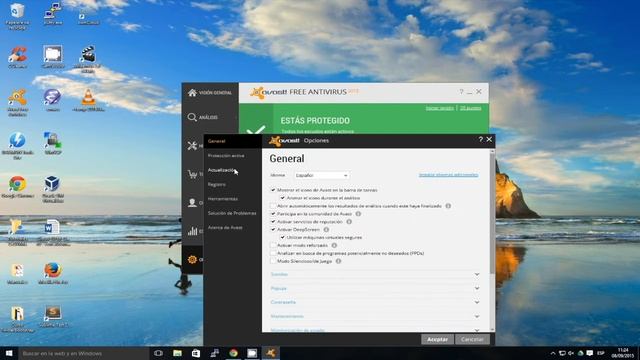Click install additional languages link
640x360 pixels.
point(448,175)
